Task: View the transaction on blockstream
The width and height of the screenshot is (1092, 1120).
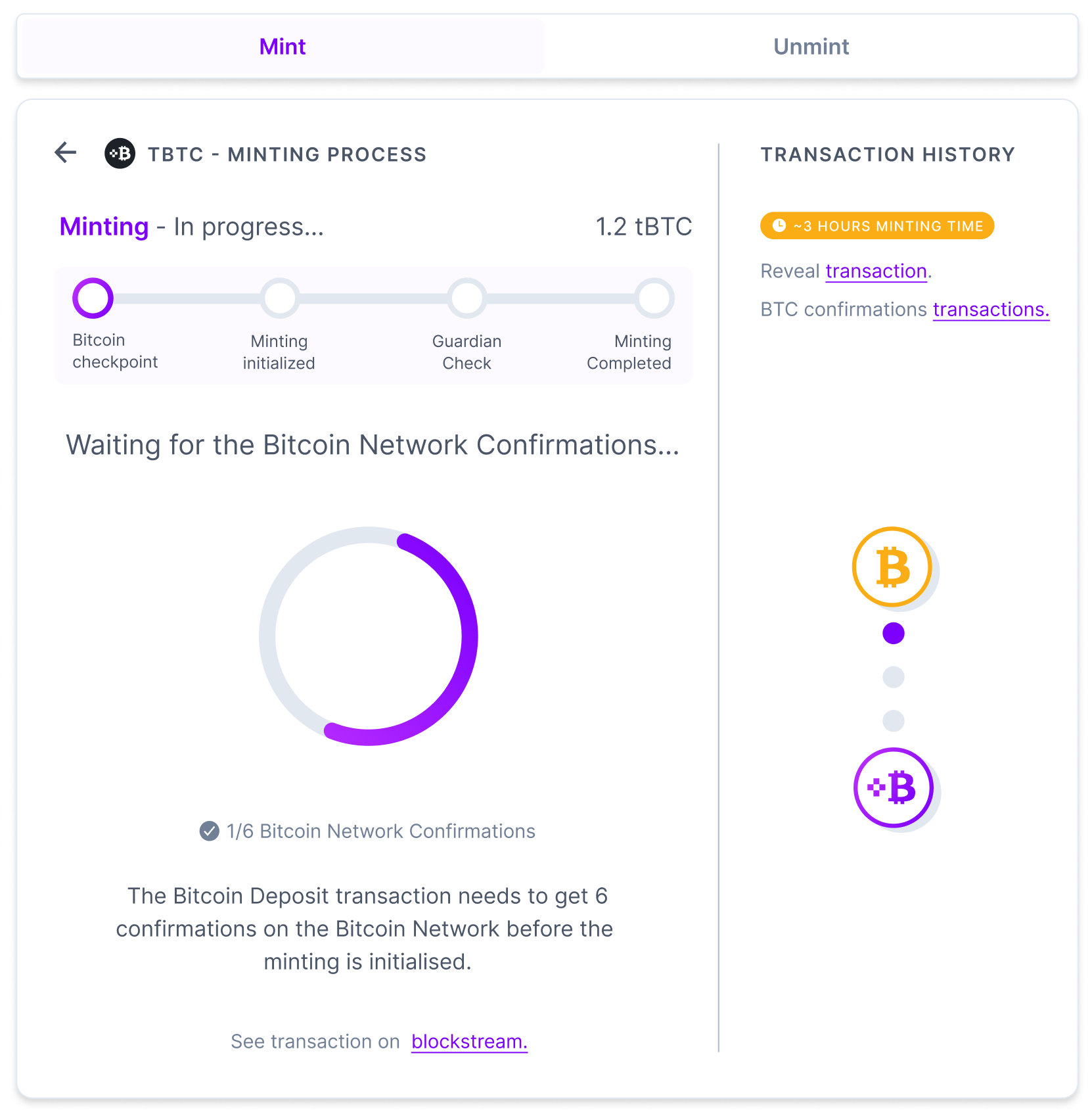Action: pos(468,1041)
